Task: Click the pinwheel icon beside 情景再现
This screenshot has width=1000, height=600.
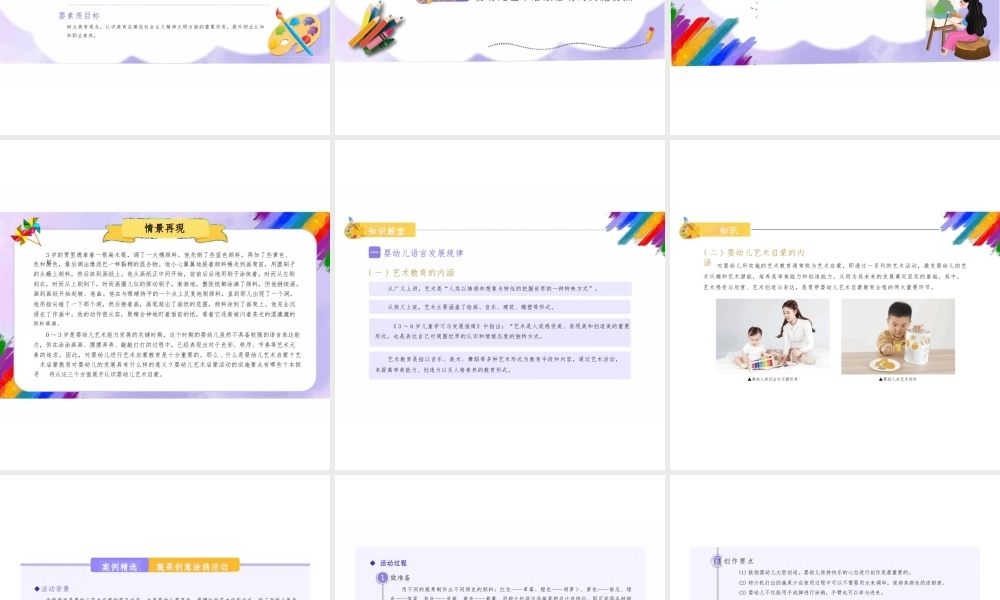Action: click(27, 232)
